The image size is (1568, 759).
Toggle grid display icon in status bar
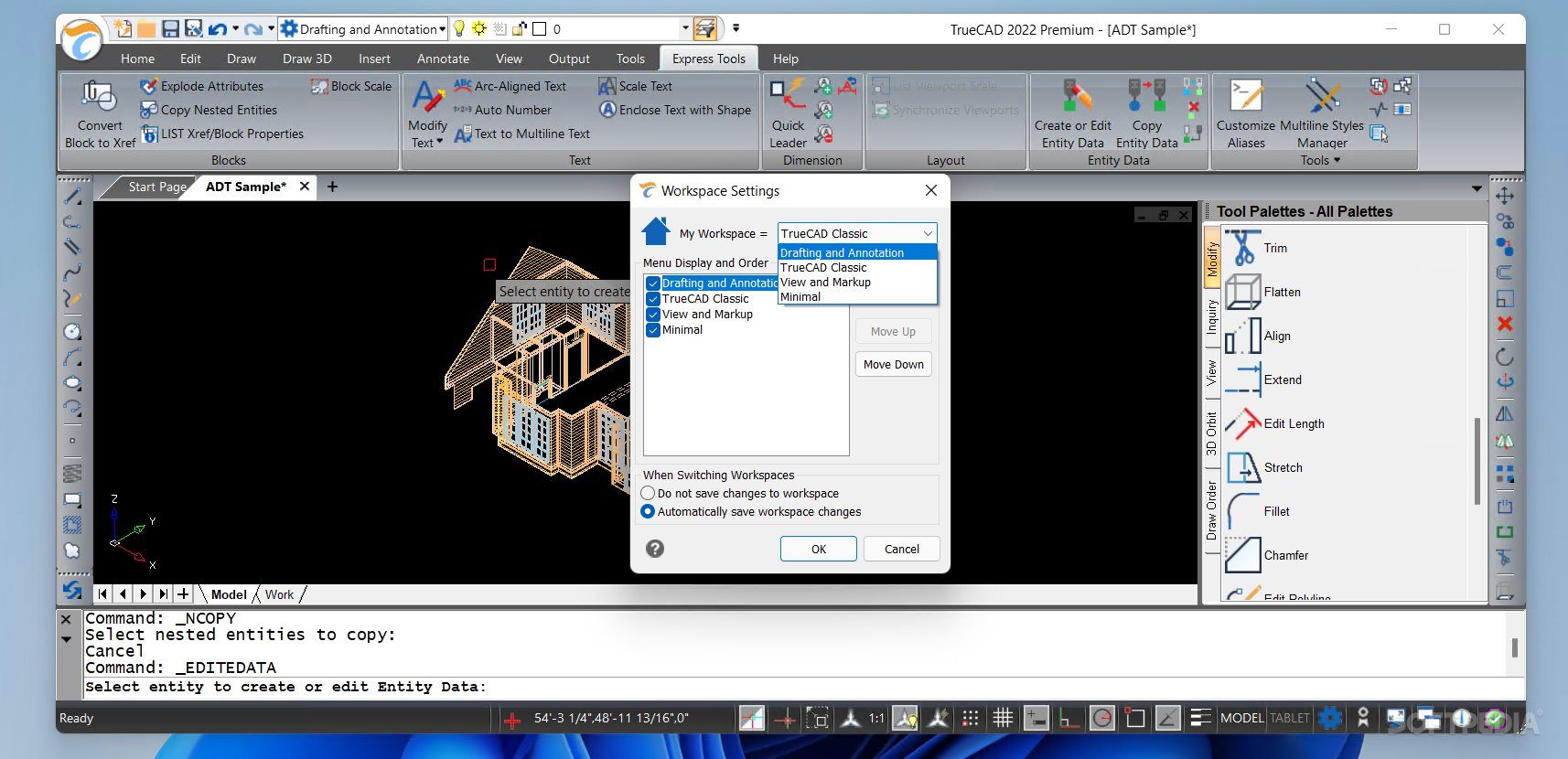pyautogui.click(x=1003, y=718)
